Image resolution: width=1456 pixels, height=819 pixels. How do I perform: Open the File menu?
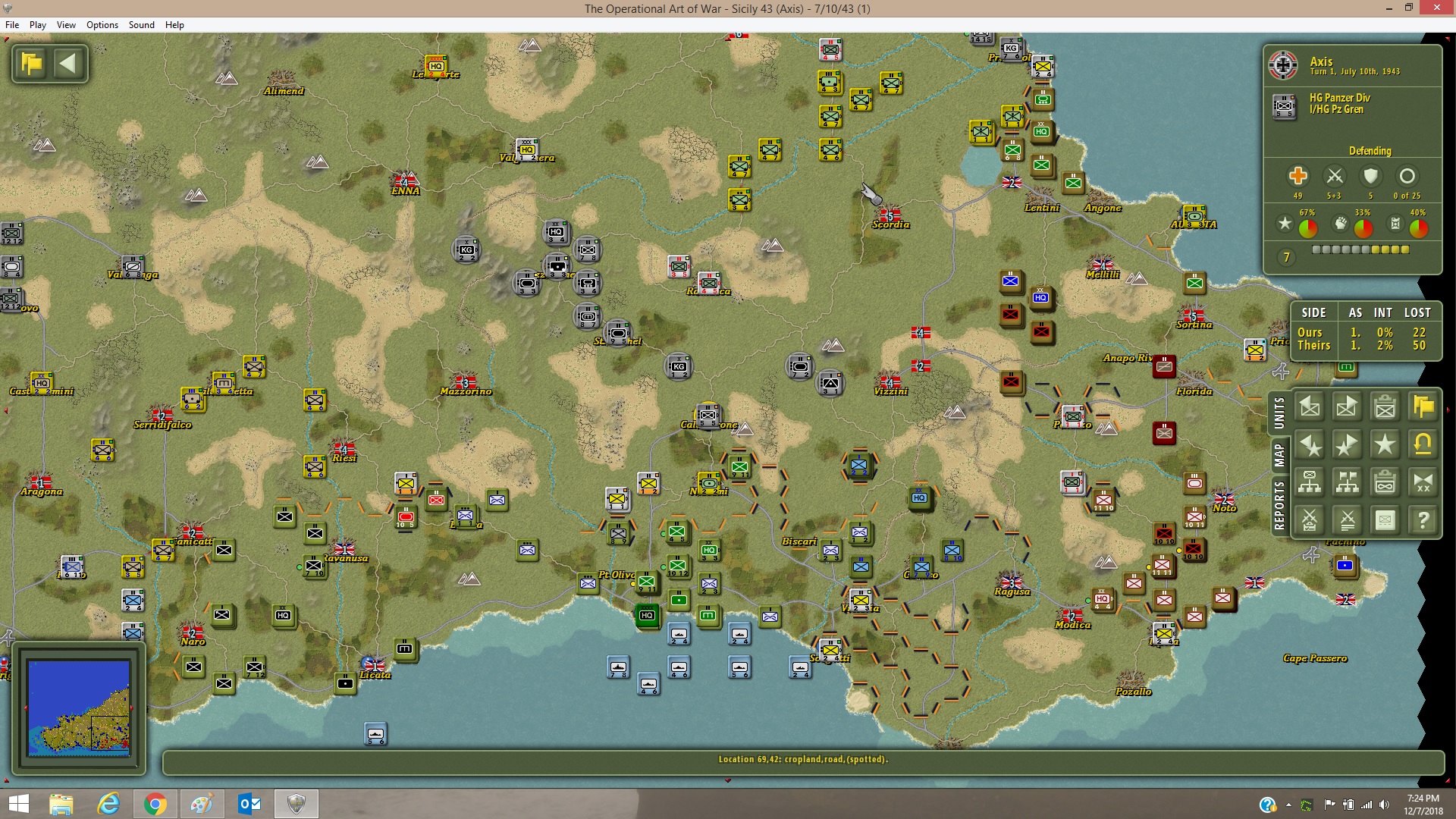pyautogui.click(x=12, y=25)
